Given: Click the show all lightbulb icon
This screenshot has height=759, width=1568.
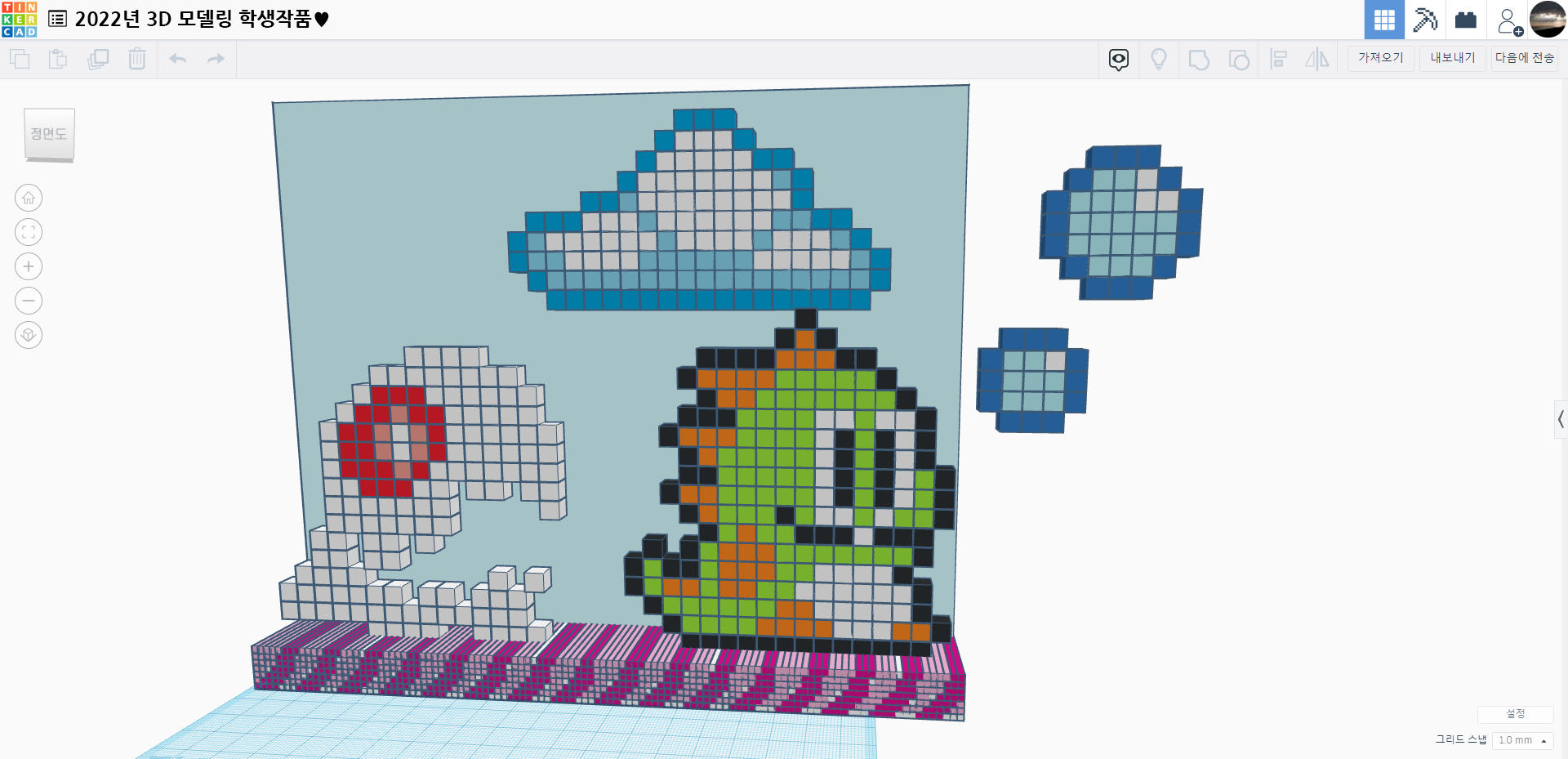Looking at the screenshot, I should 1159,59.
